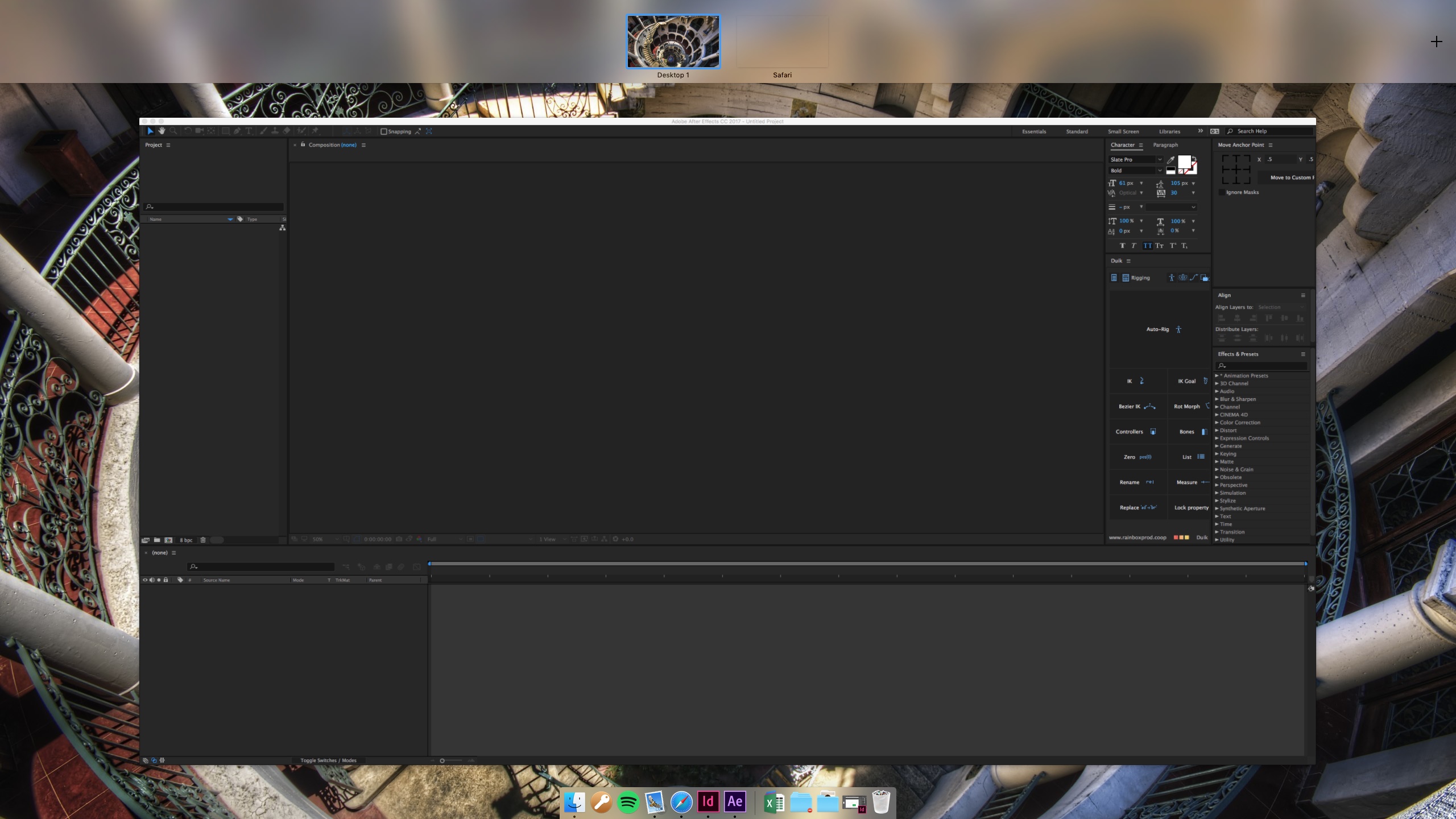The image size is (1456, 819).
Task: Open After Effects from the Dock
Action: click(735, 802)
